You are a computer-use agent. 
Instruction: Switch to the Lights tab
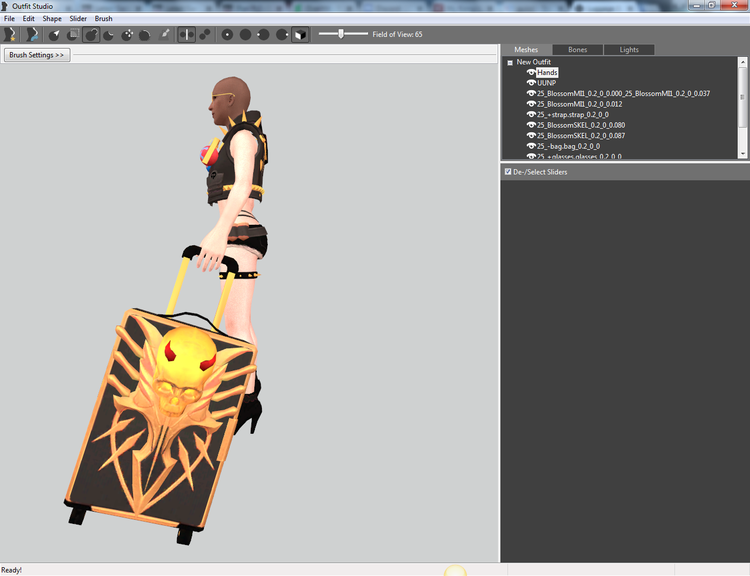[x=629, y=50]
